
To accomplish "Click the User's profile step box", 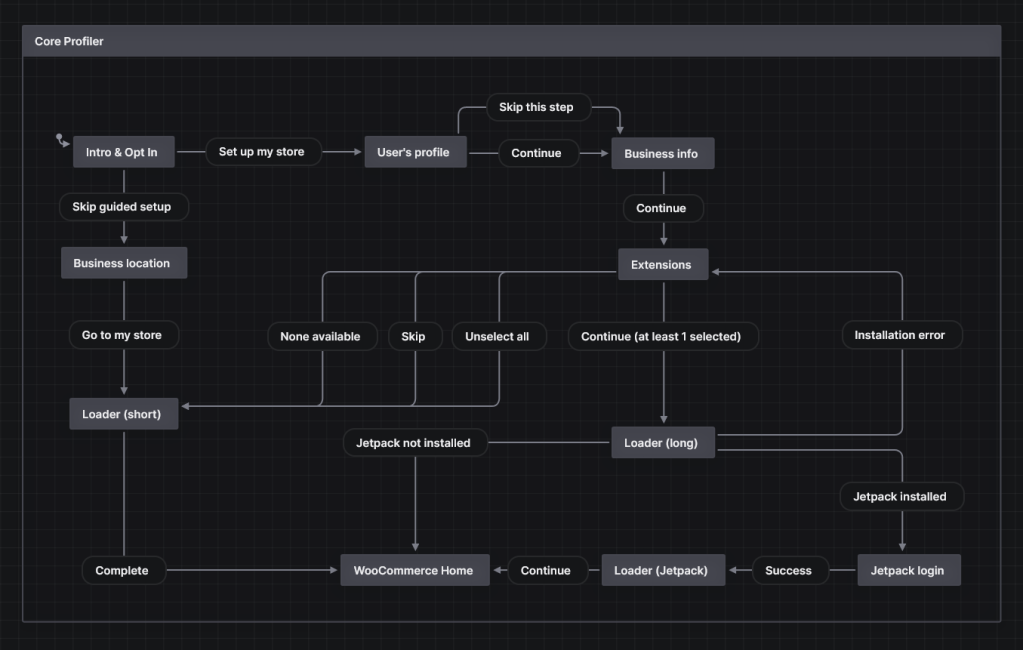I will [x=415, y=152].
